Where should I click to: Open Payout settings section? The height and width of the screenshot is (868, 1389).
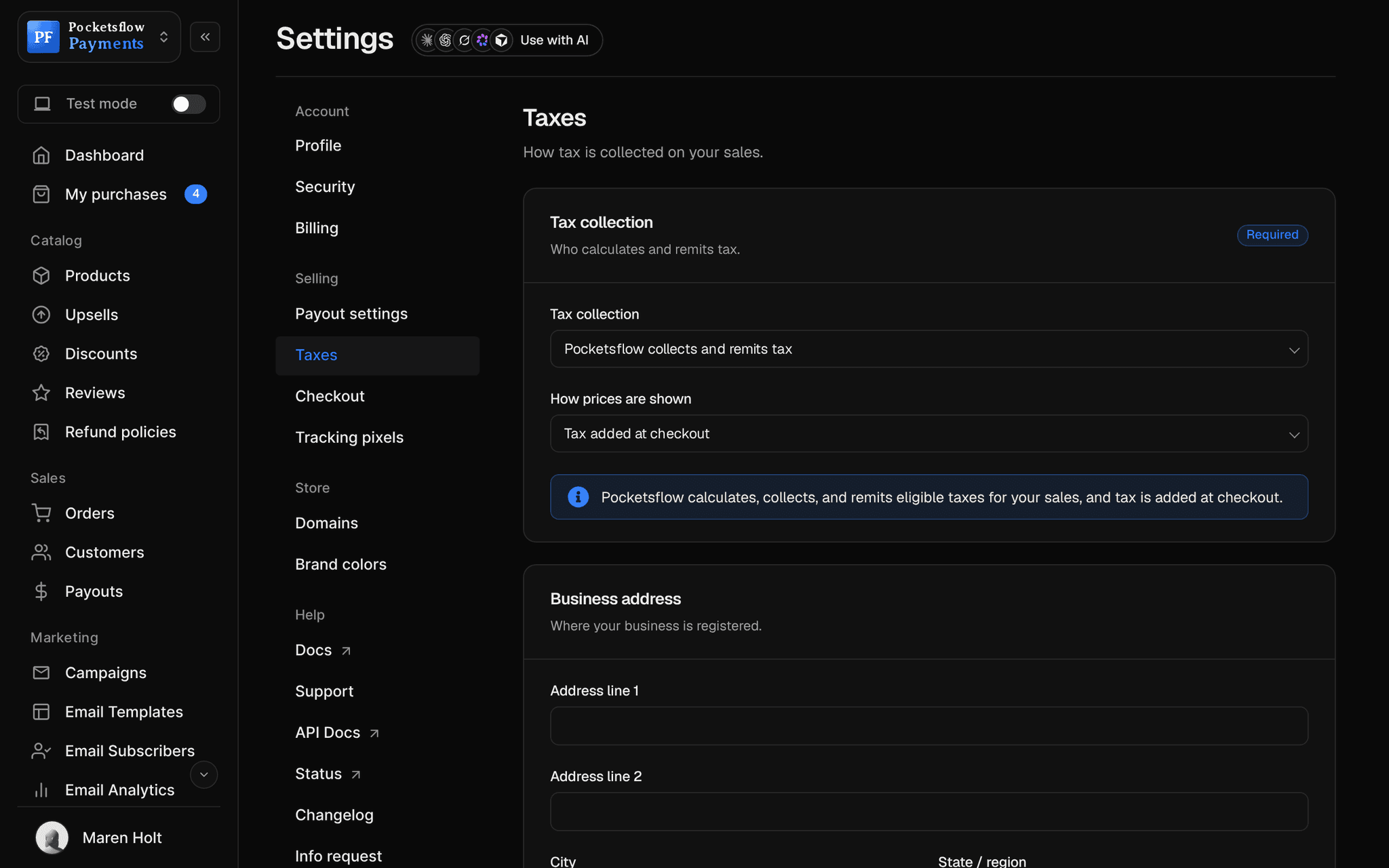377,314
